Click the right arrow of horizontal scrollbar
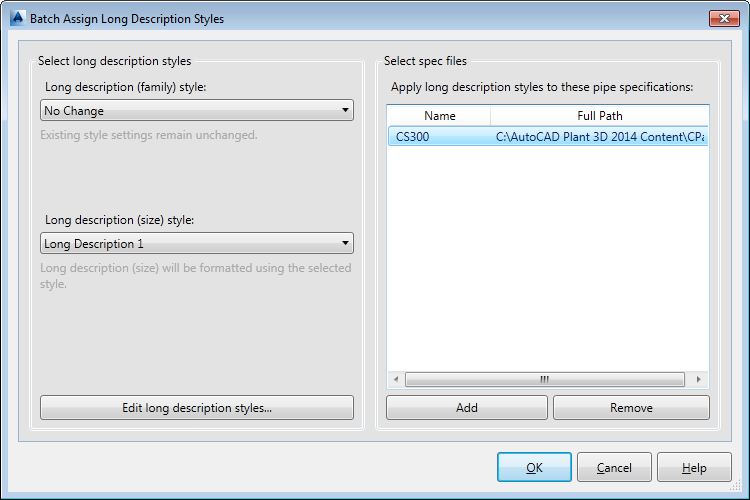This screenshot has width=750, height=500. [x=701, y=380]
